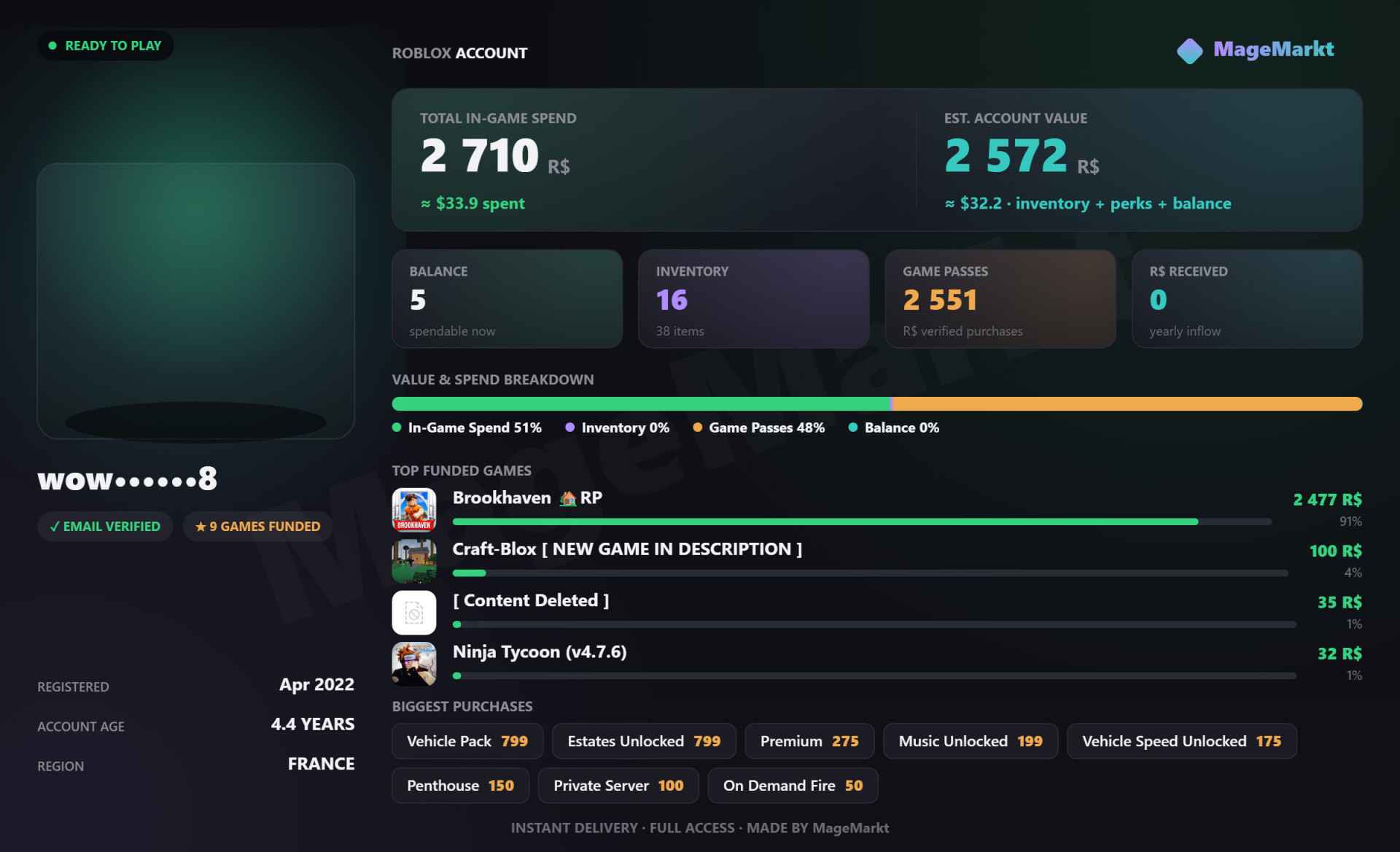Screen dimensions: 1400x852
Task: Select the Premium 275 chip
Action: click(x=809, y=741)
